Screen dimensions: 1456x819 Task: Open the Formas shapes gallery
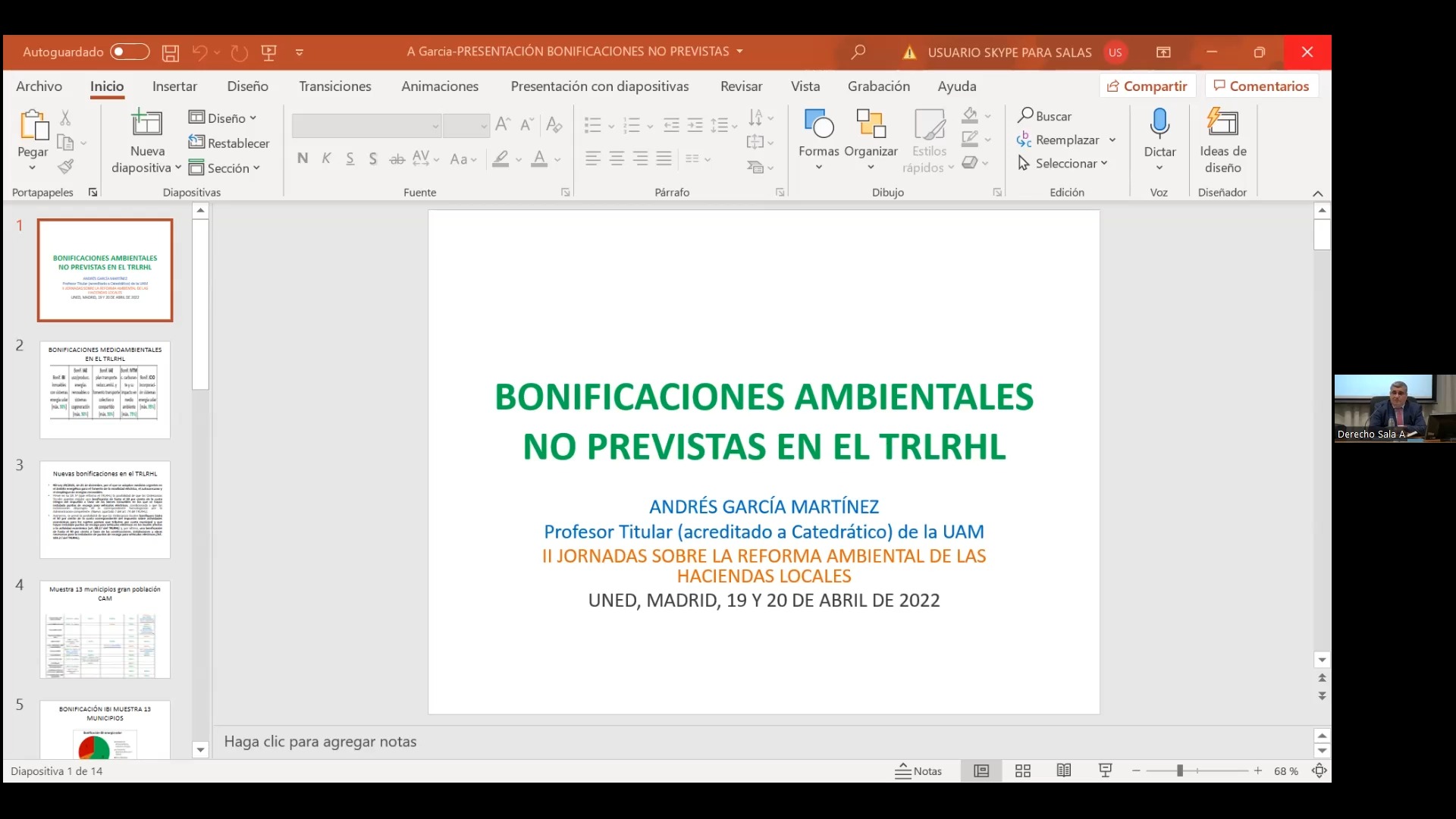click(819, 139)
